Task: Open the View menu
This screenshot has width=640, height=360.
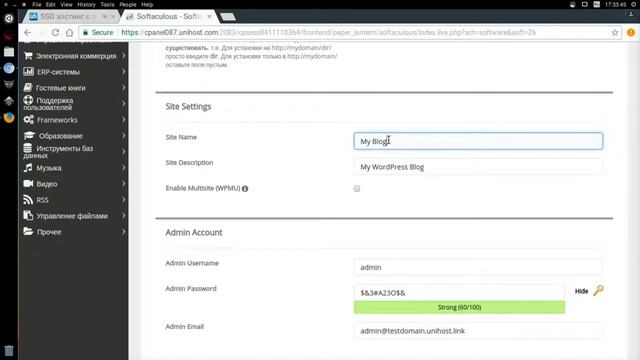Action: click(66, 4)
